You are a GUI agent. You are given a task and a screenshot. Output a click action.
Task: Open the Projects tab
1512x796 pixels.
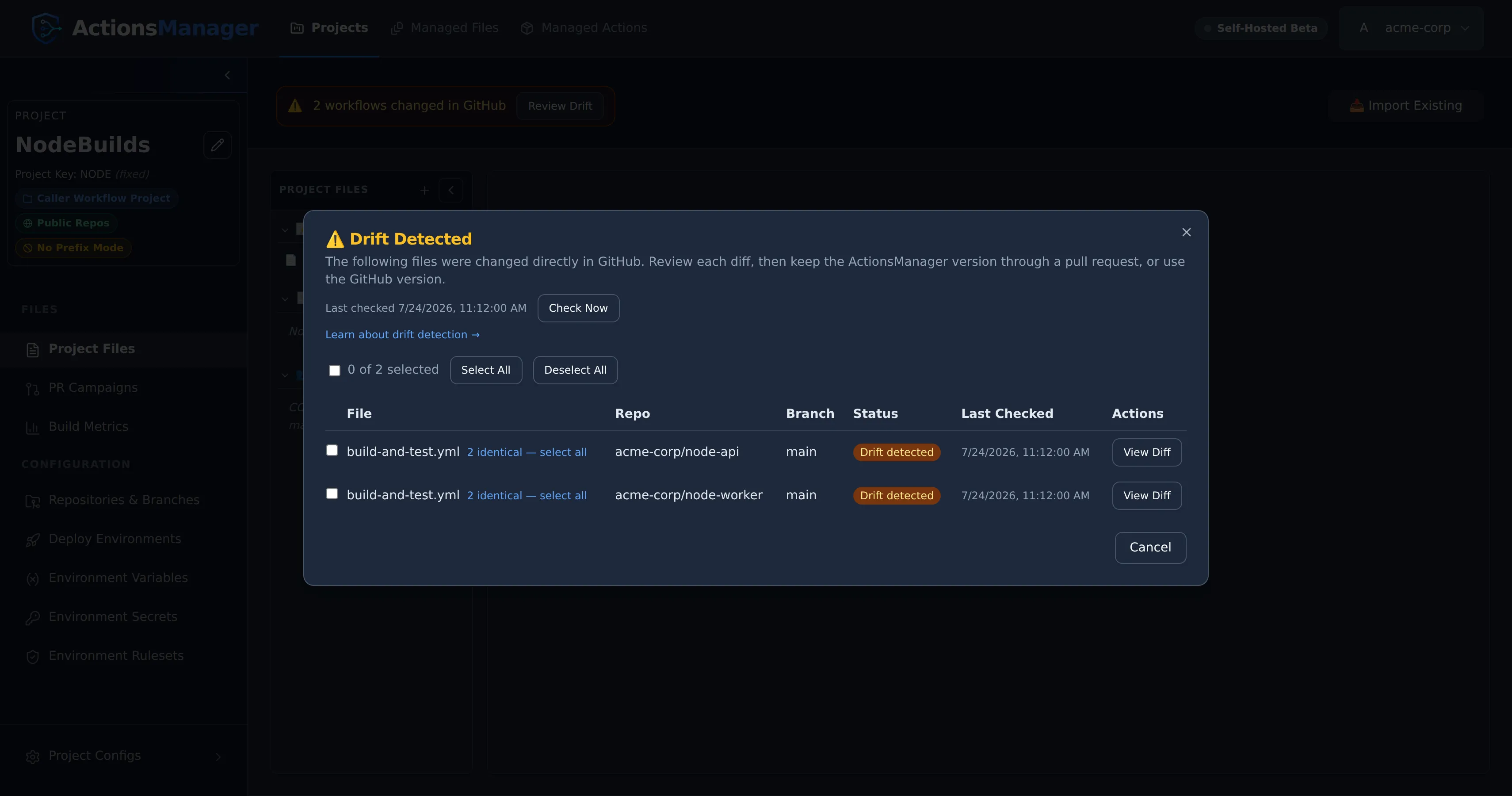tap(329, 27)
